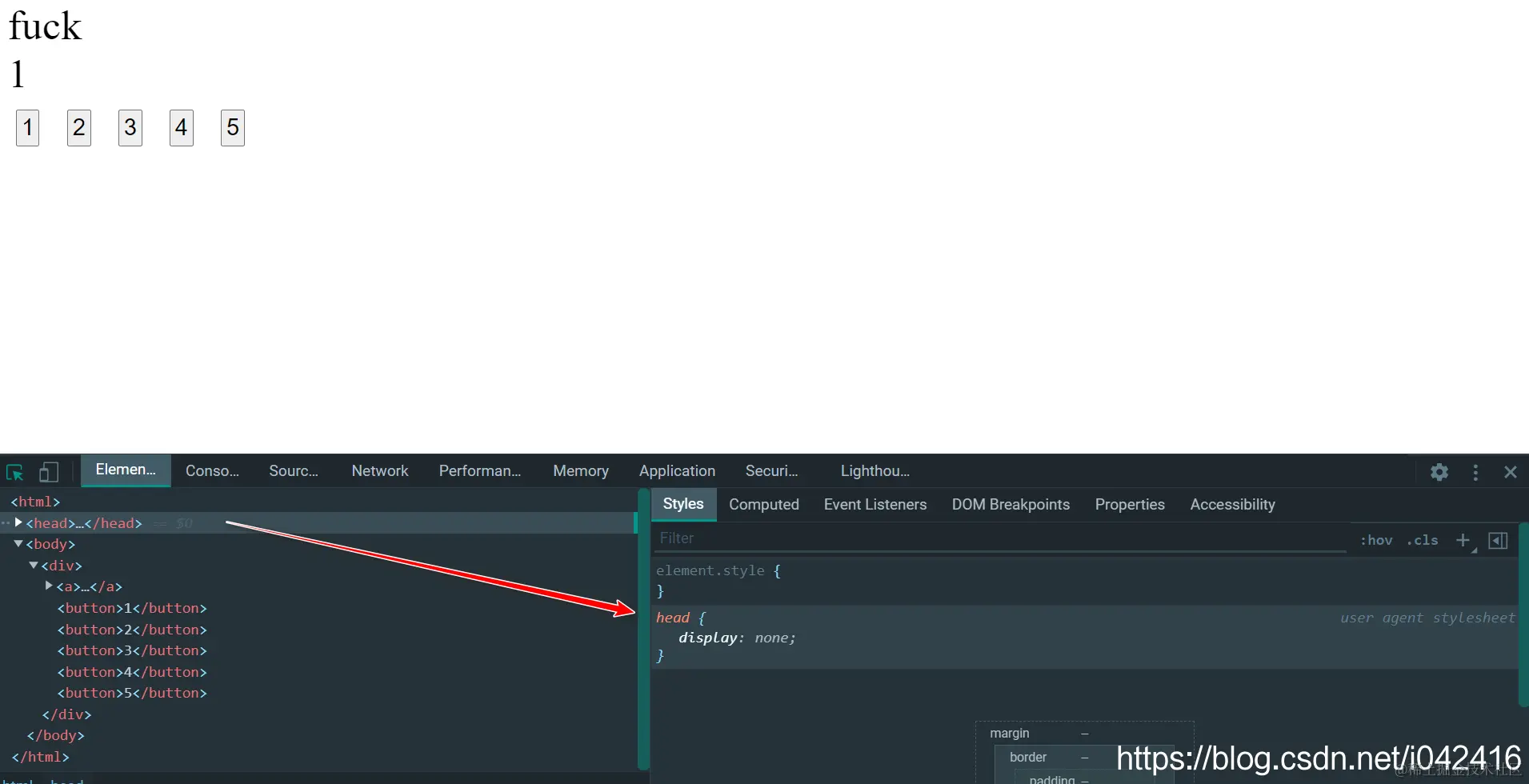
Task: Open the Security tab
Action: click(771, 471)
